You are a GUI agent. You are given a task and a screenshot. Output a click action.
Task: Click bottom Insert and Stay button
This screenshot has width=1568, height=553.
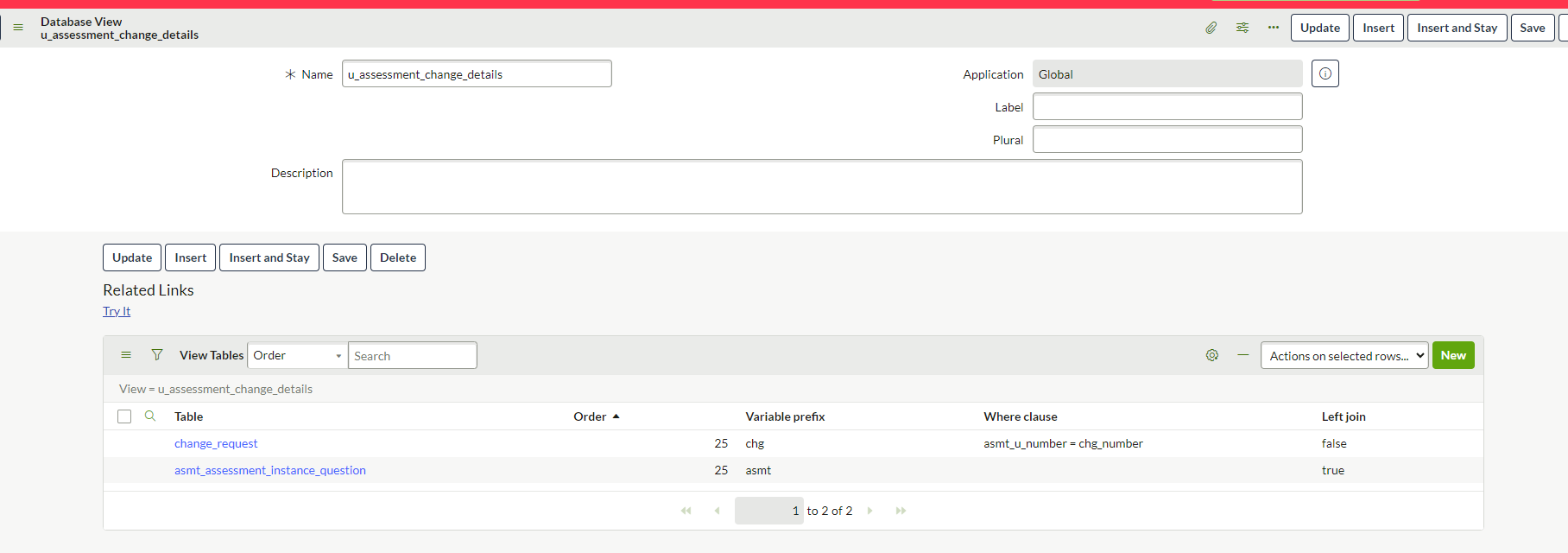coord(269,257)
